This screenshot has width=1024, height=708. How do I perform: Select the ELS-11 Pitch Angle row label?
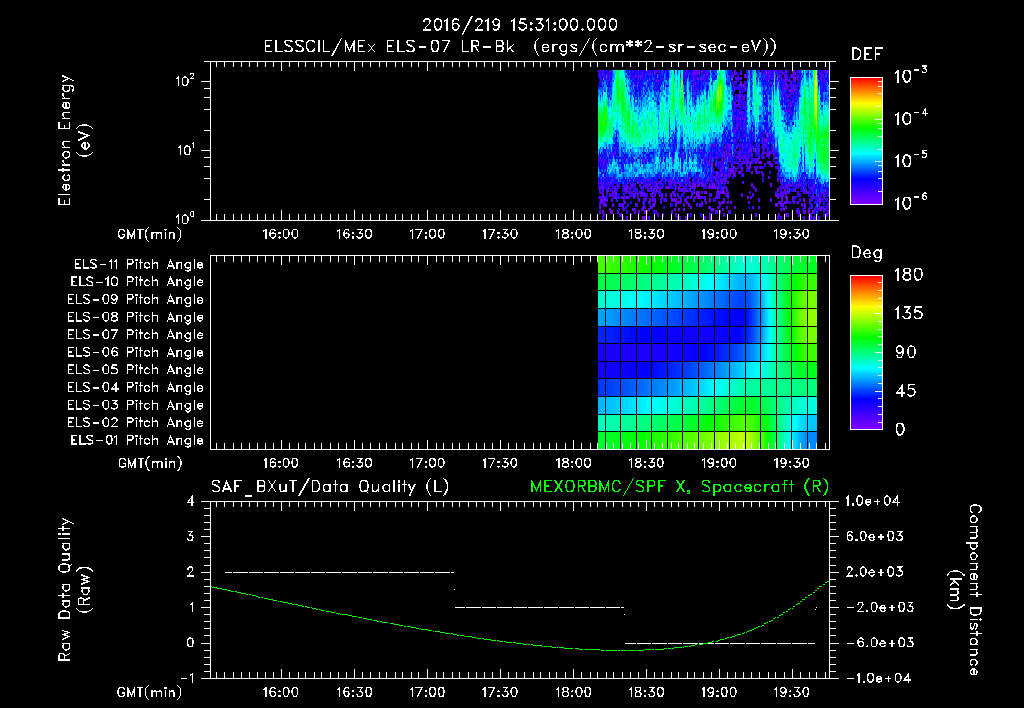click(x=138, y=265)
